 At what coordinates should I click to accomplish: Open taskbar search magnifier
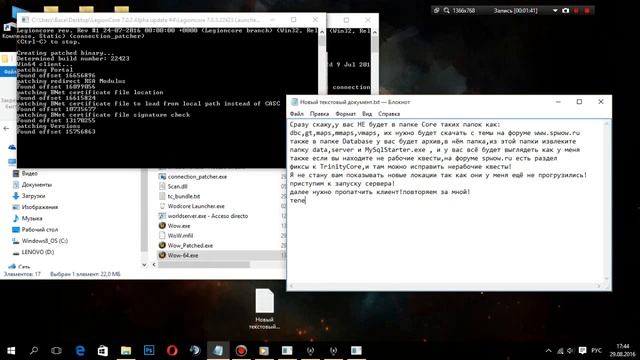(34, 351)
